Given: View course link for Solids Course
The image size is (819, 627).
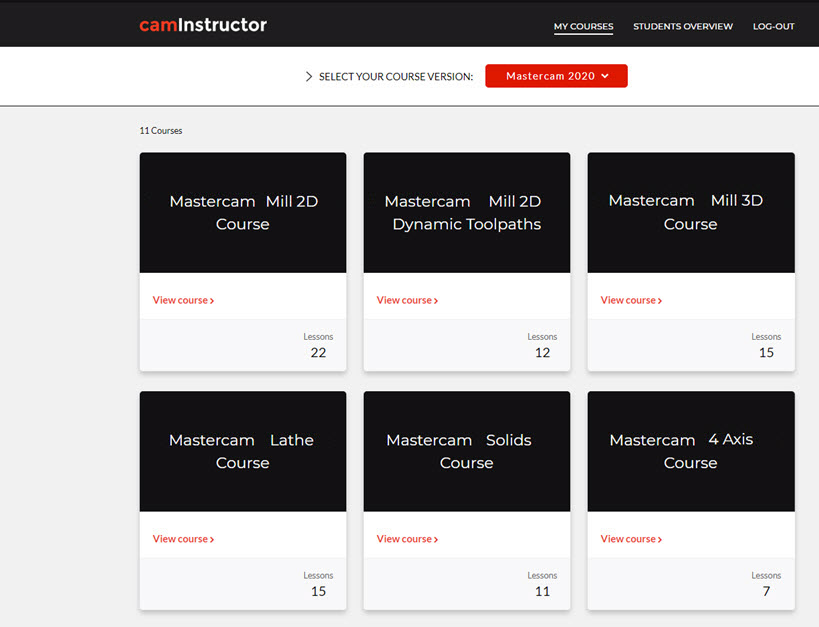Looking at the screenshot, I should (407, 539).
